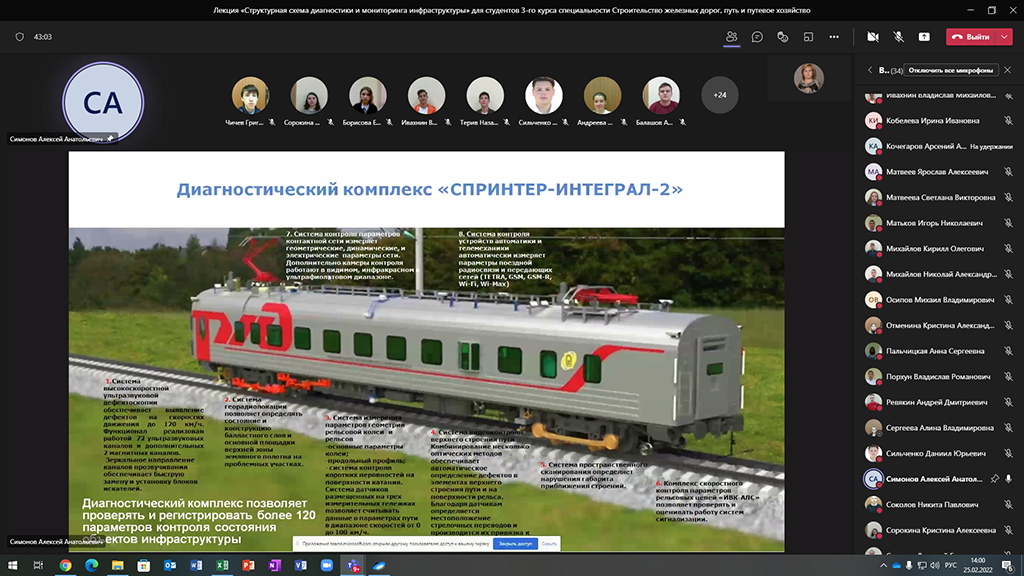The height and width of the screenshot is (576, 1024).
Task: Select Ревякин Андрей Дмитриевич in list
Action: [938, 402]
